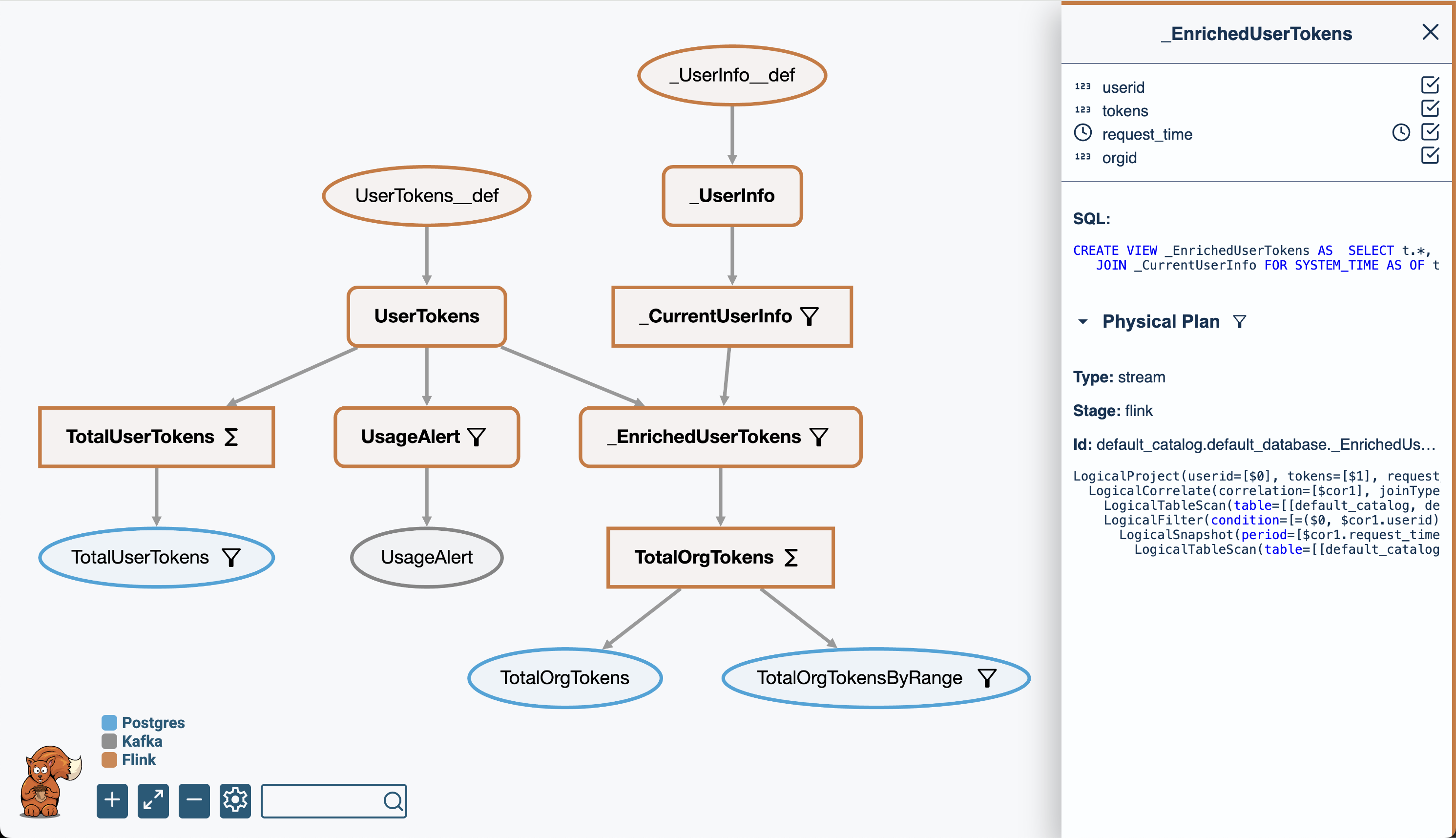The height and width of the screenshot is (838, 1456).
Task: Open the settings gear button
Action: click(x=235, y=800)
